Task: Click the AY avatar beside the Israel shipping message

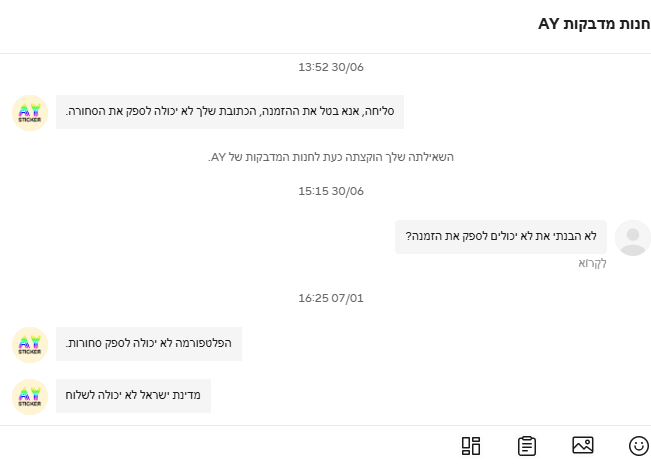Action: click(x=30, y=396)
